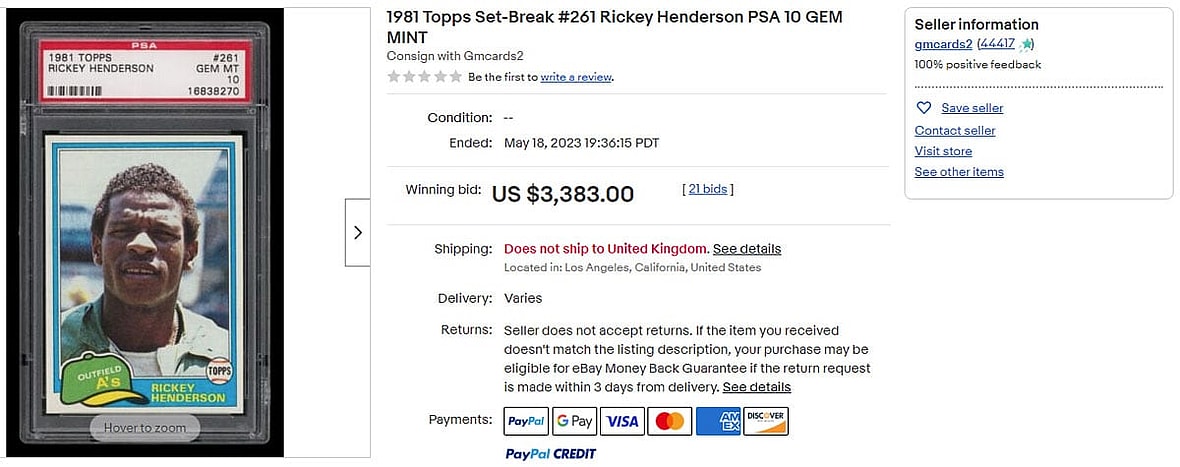Open See details under returns policy
Image resolution: width=1180 pixels, height=467 pixels.
(x=757, y=387)
